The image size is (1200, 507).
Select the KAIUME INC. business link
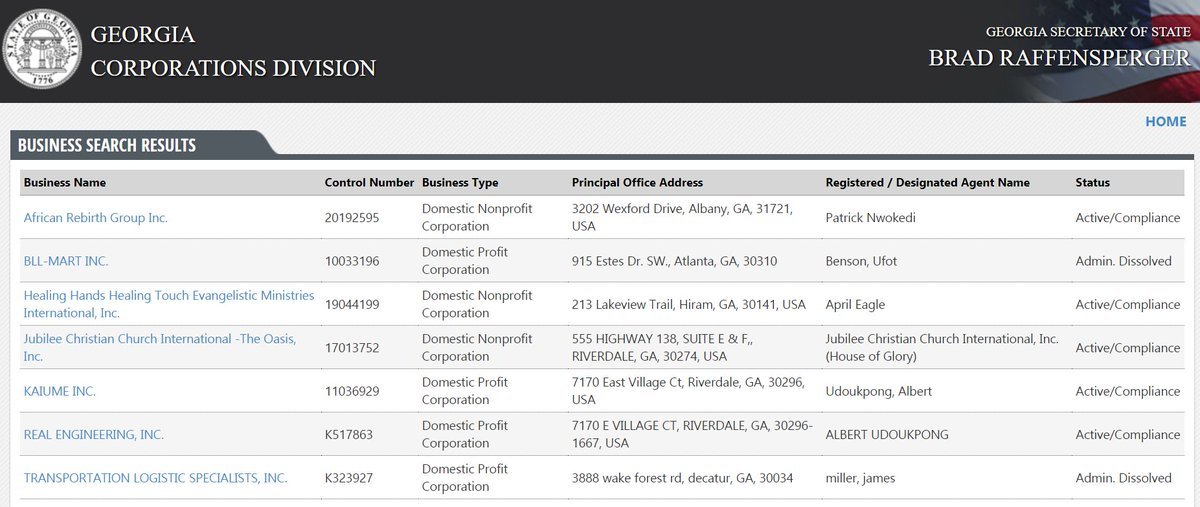60,391
